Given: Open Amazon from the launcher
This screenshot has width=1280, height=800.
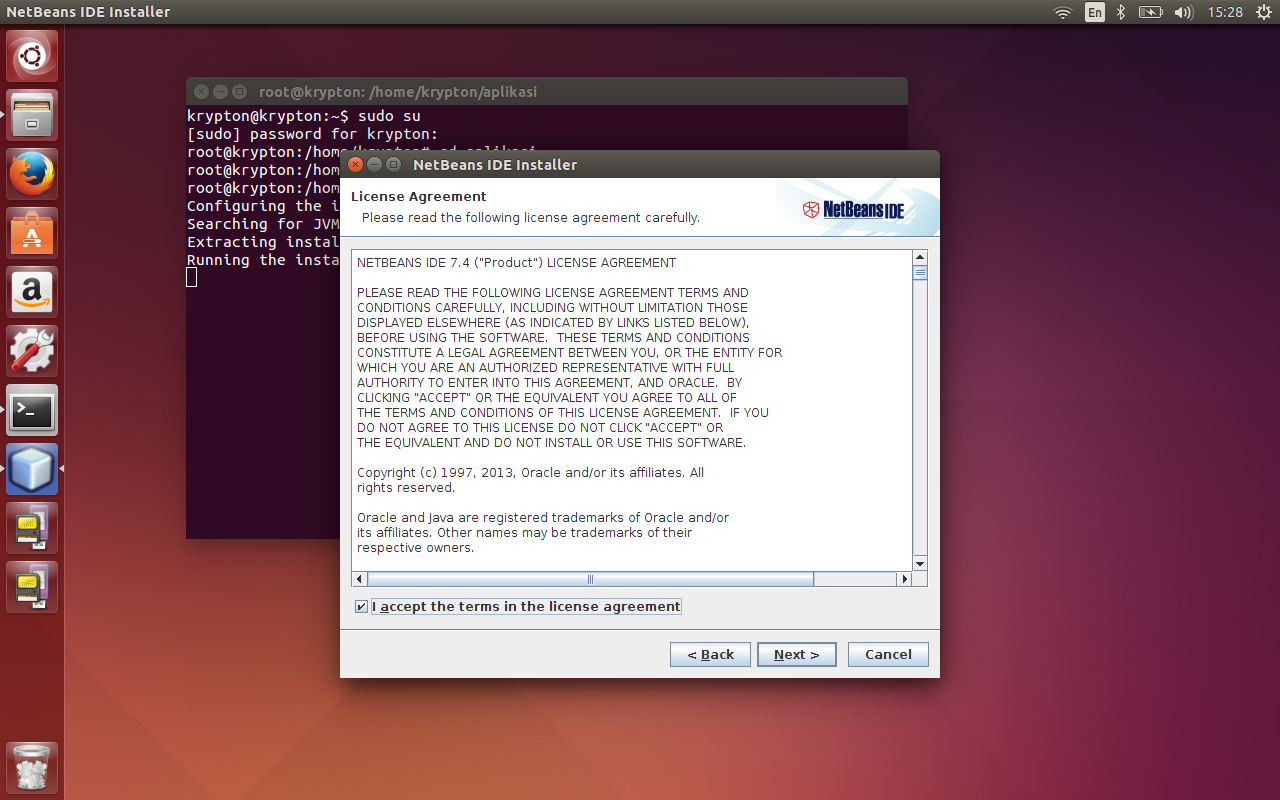Looking at the screenshot, I should tap(31, 292).
